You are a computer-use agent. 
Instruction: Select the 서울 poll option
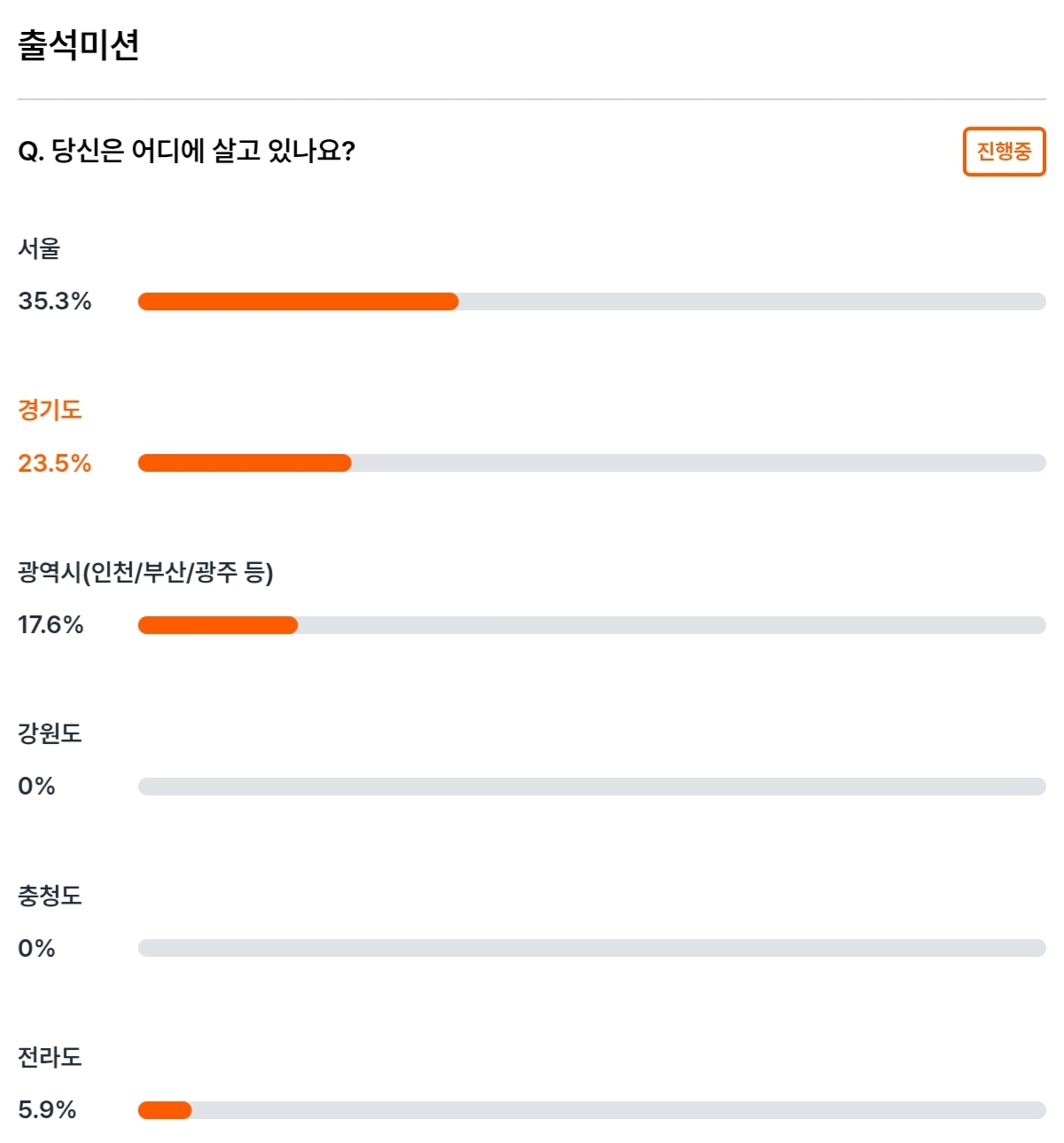point(39,248)
